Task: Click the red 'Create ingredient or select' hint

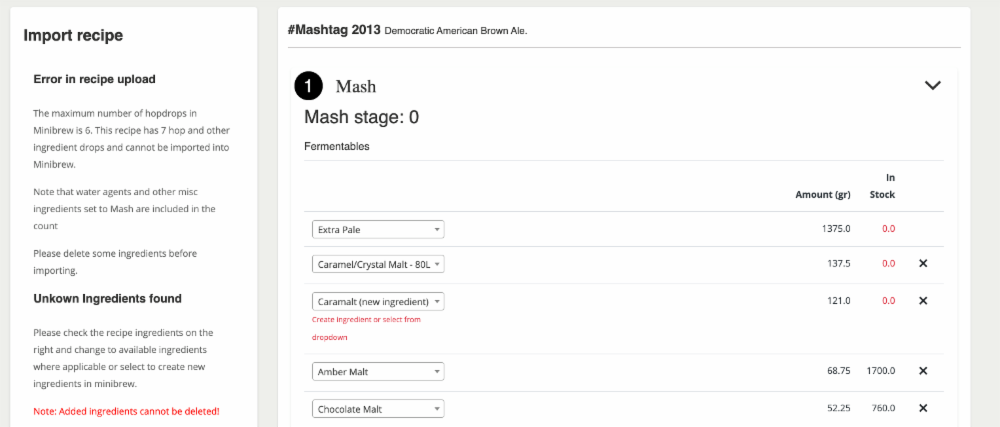Action: (366, 328)
